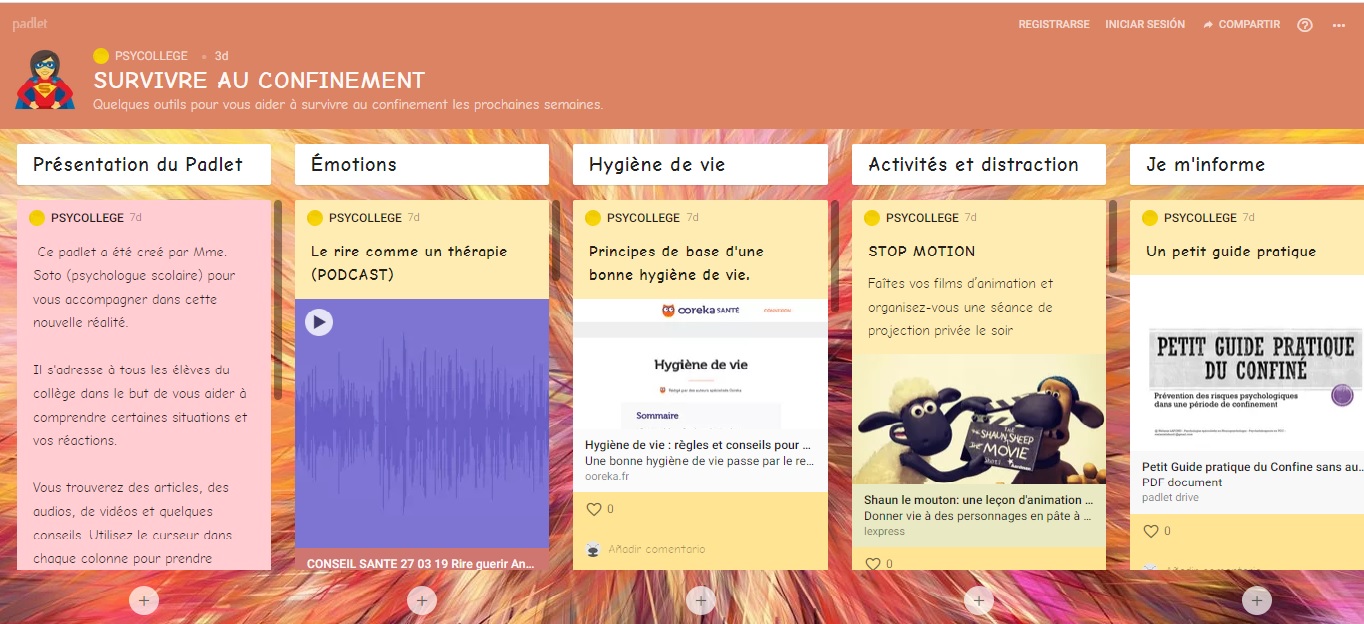Select the Émotions column title

point(354,165)
